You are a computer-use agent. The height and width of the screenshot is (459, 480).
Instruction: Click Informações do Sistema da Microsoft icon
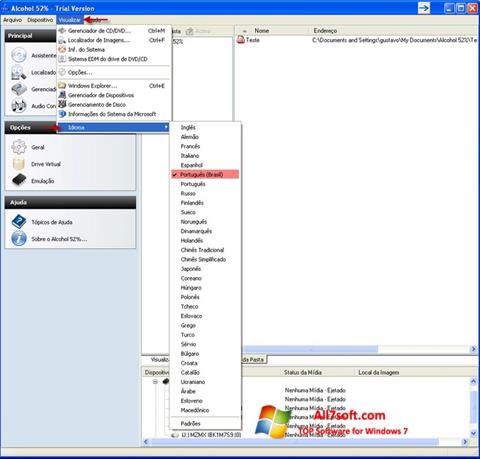point(62,114)
